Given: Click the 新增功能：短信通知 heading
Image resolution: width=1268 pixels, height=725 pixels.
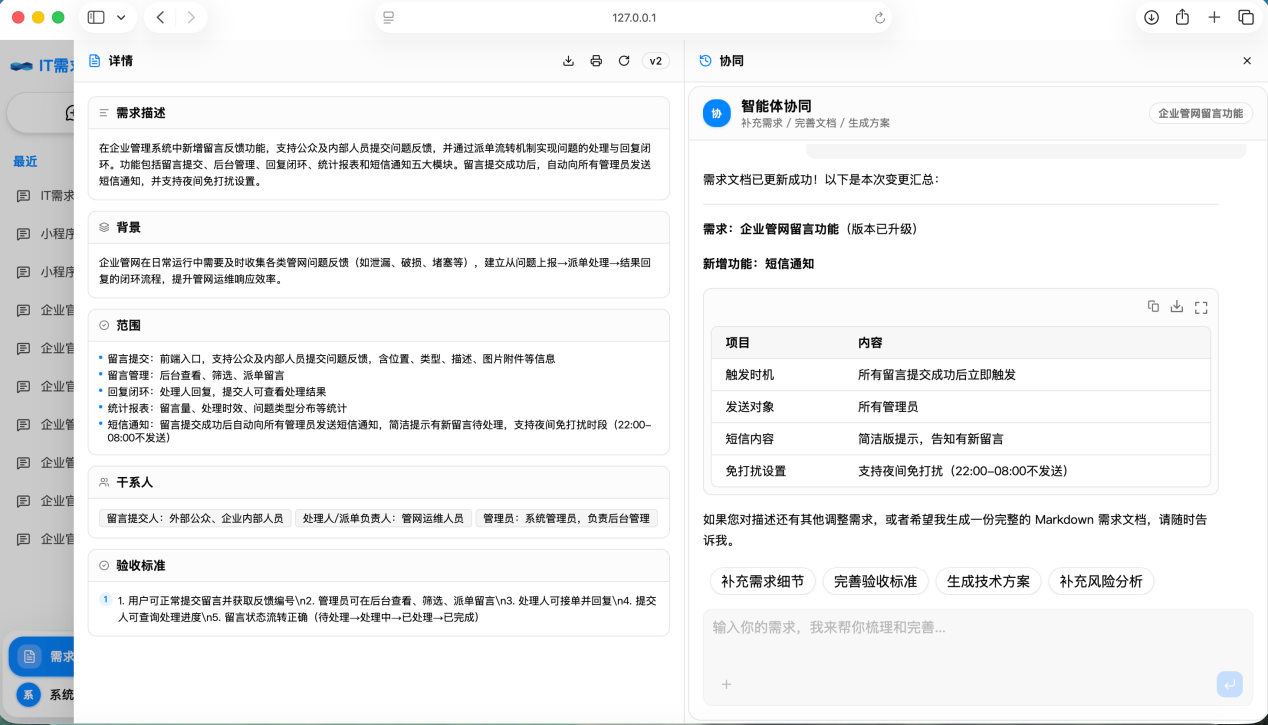Looking at the screenshot, I should [758, 264].
